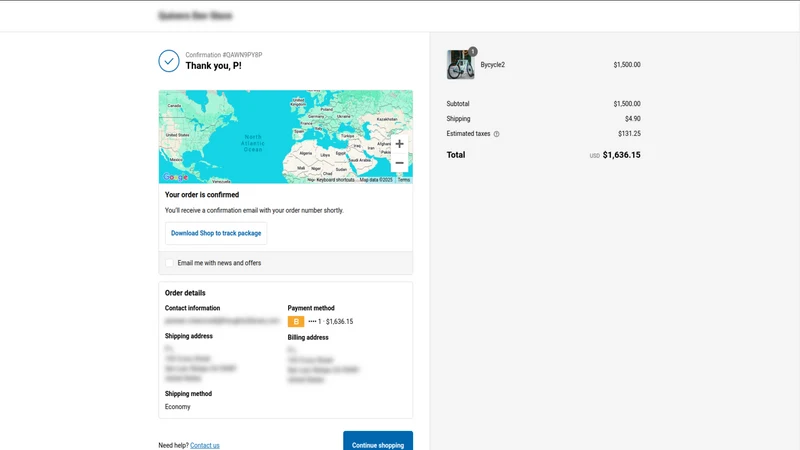Screen dimensions: 800x450
Task: Click the Subtotal label
Action: click(x=458, y=104)
